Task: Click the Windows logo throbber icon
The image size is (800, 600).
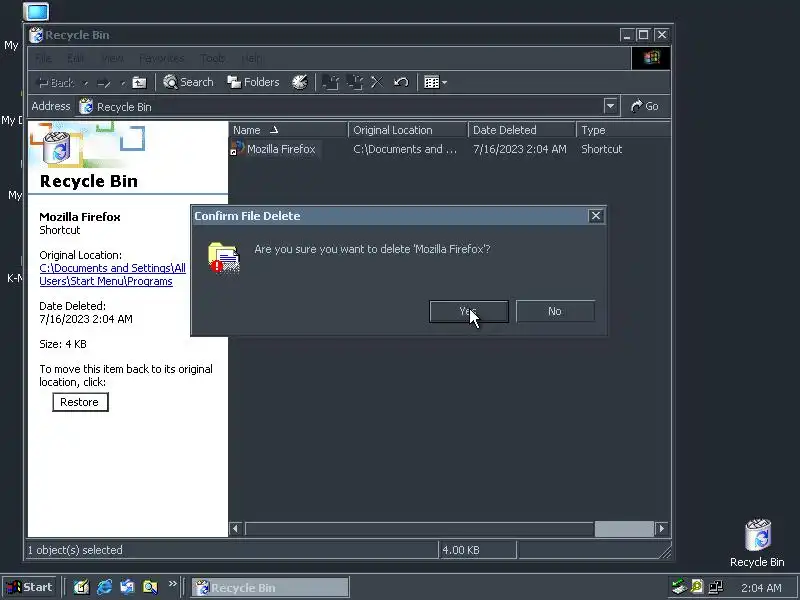Action: [x=651, y=58]
